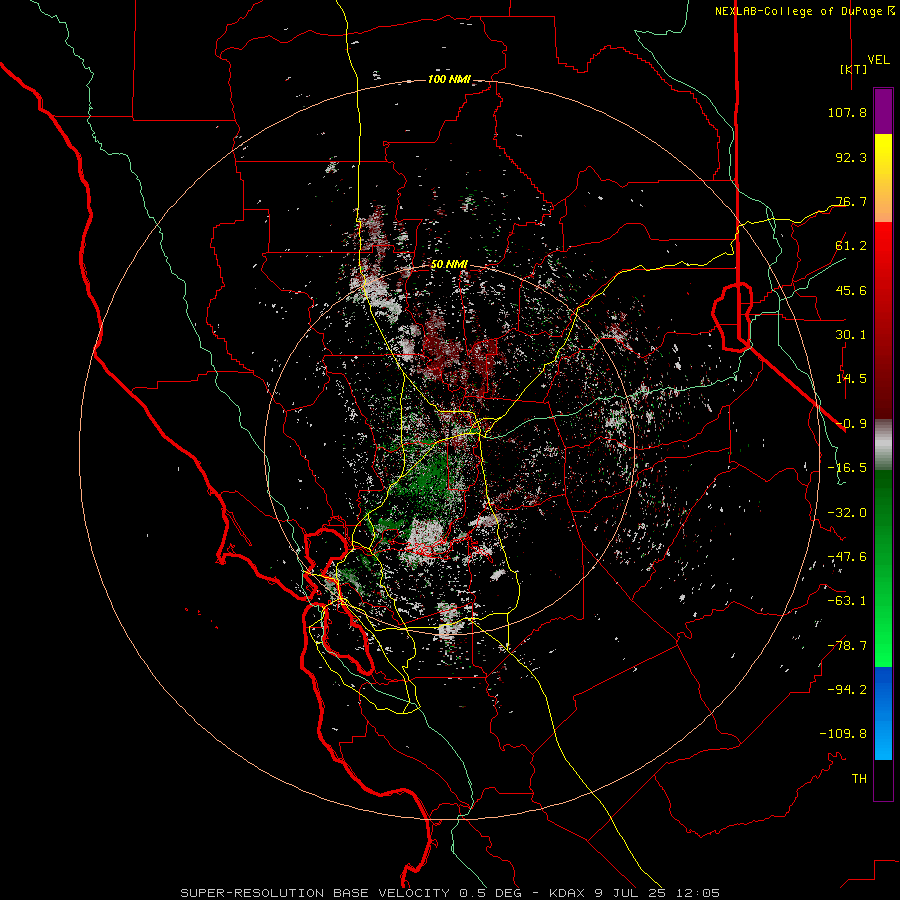The image size is (900, 900).
Task: Click the 30.1 legend value
Action: (x=851, y=335)
